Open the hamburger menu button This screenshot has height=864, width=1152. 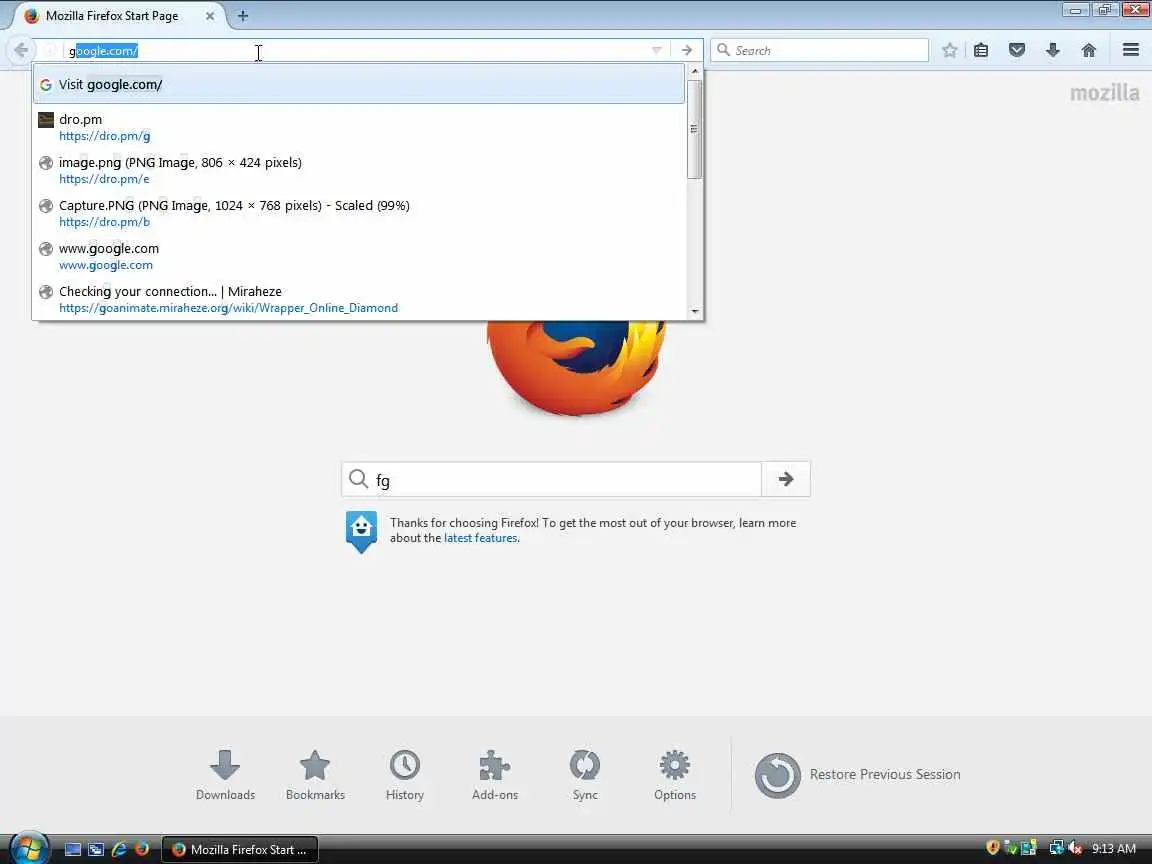point(1131,50)
